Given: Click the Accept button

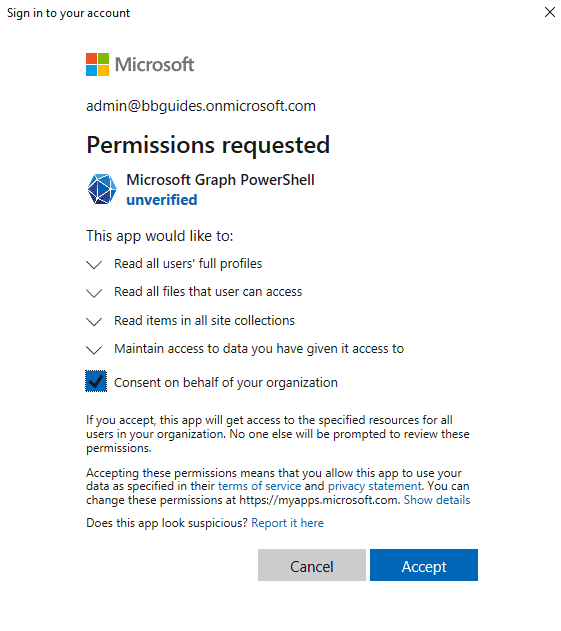Looking at the screenshot, I should [424, 565].
